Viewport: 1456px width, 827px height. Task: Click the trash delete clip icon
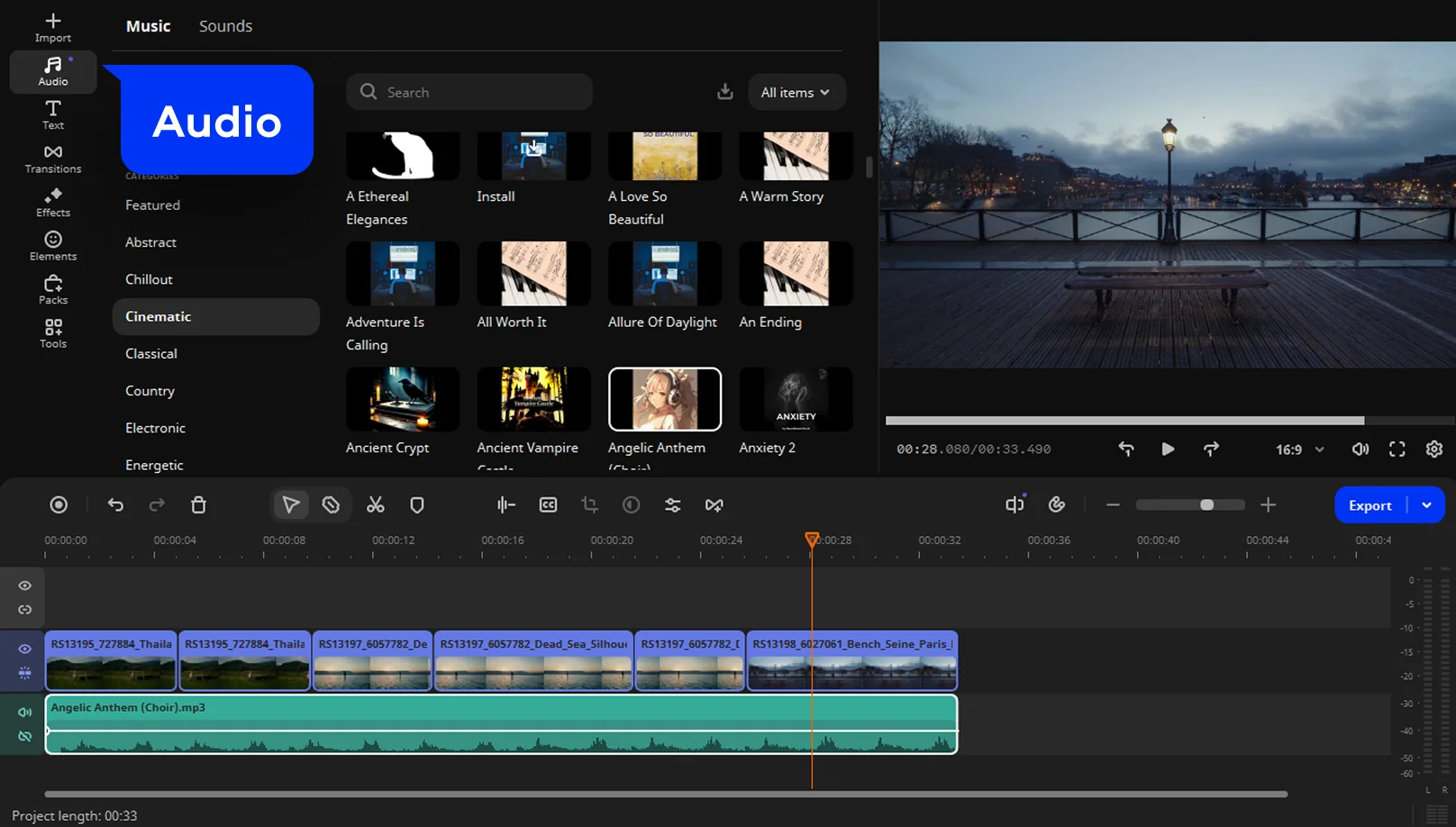[198, 505]
